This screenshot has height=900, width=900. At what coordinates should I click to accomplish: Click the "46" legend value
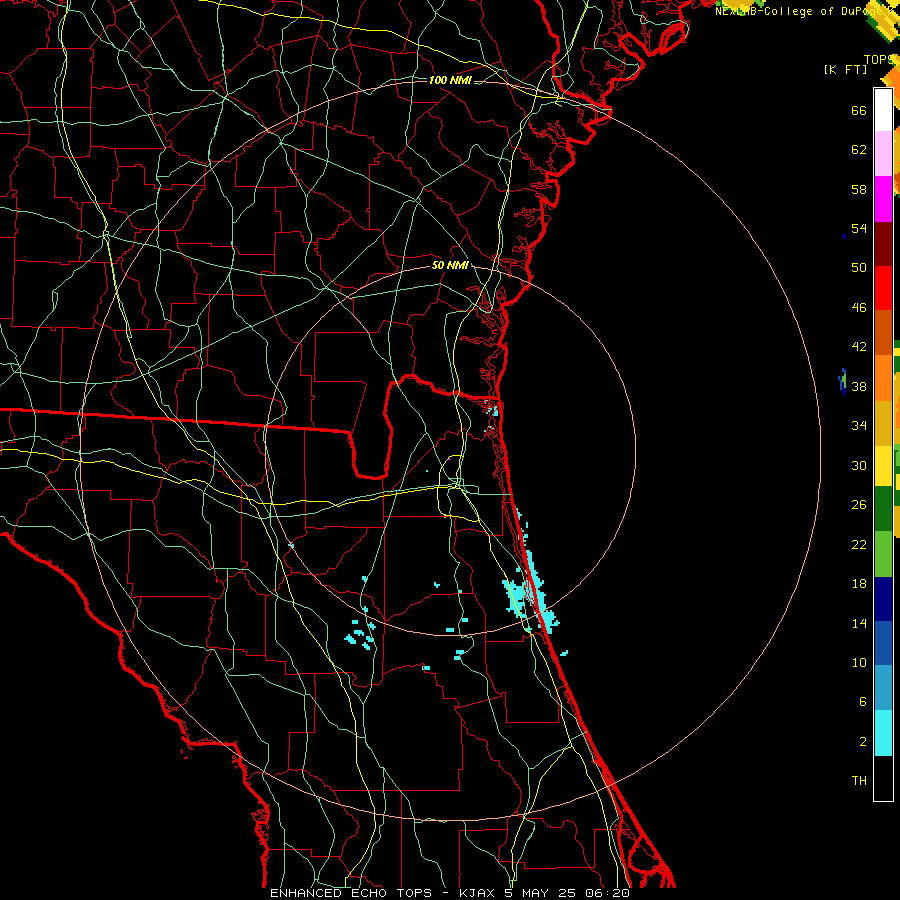coord(859,308)
